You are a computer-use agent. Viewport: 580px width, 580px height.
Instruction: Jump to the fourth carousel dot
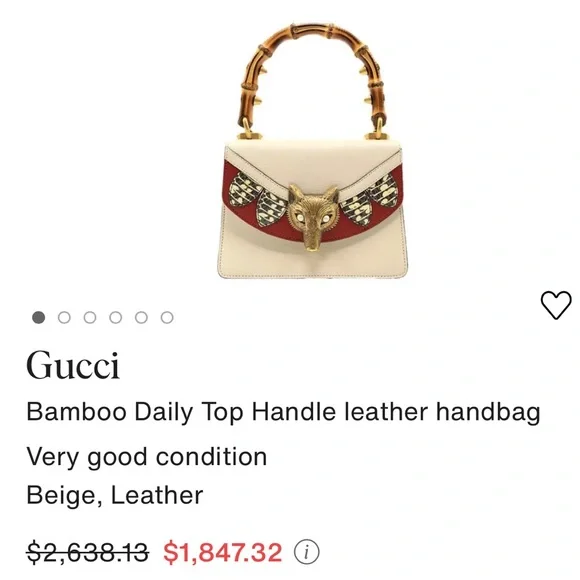(x=115, y=317)
